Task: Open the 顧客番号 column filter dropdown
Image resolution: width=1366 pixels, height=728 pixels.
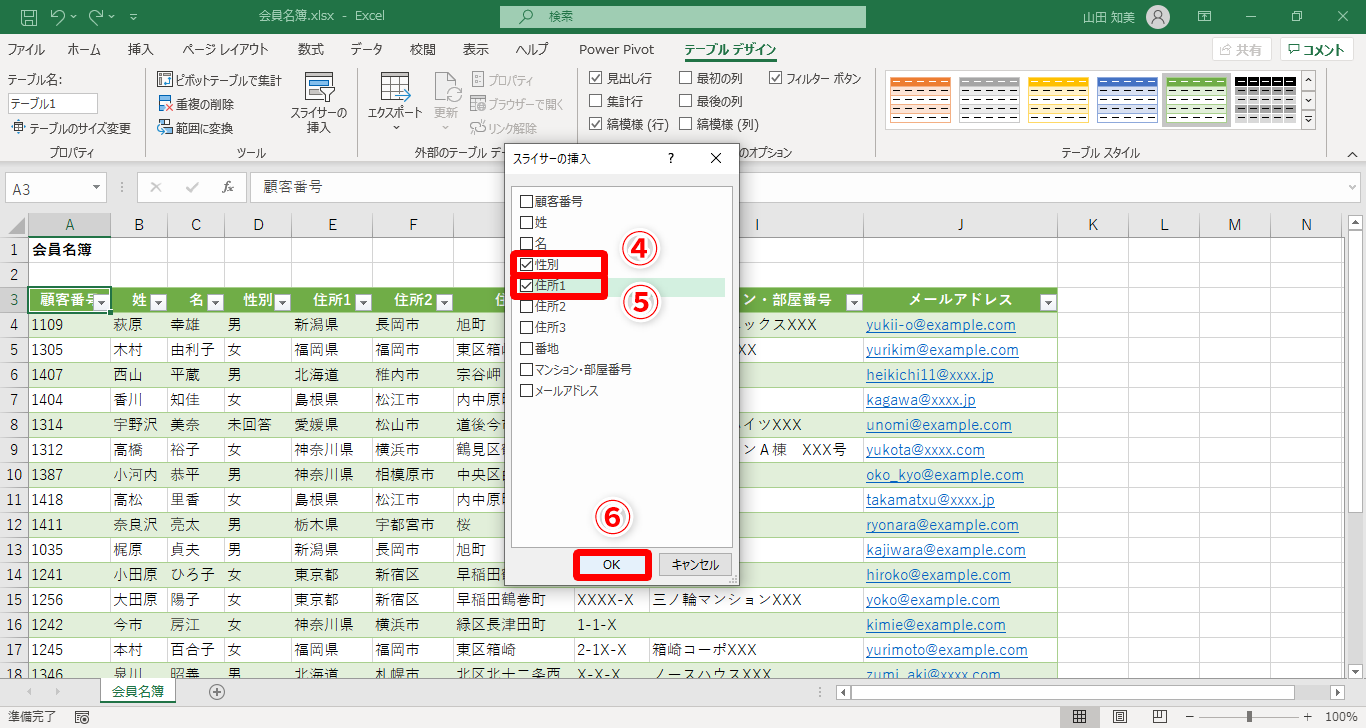Action: coord(101,302)
